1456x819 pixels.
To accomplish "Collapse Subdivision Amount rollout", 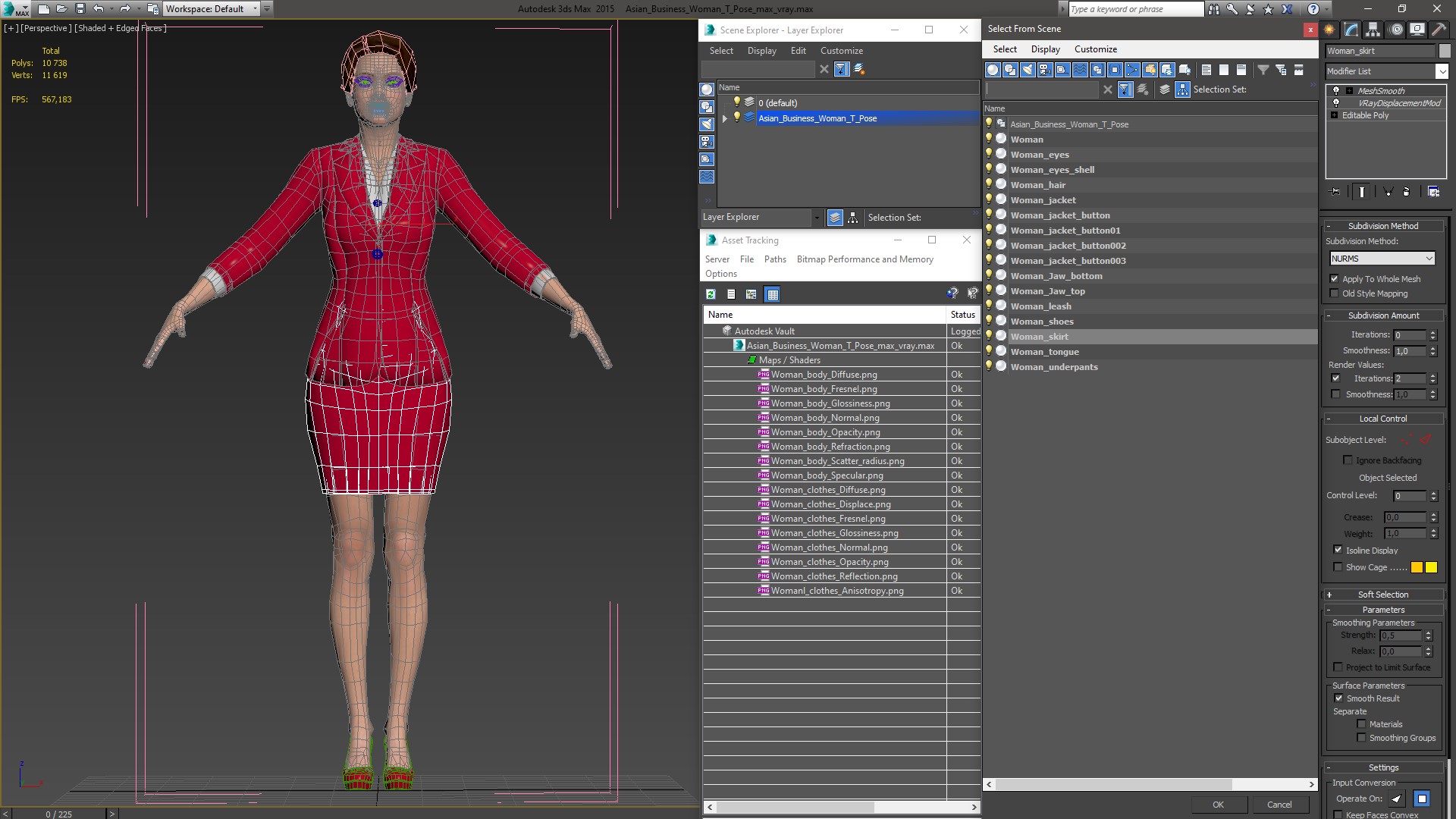I will pos(1383,315).
